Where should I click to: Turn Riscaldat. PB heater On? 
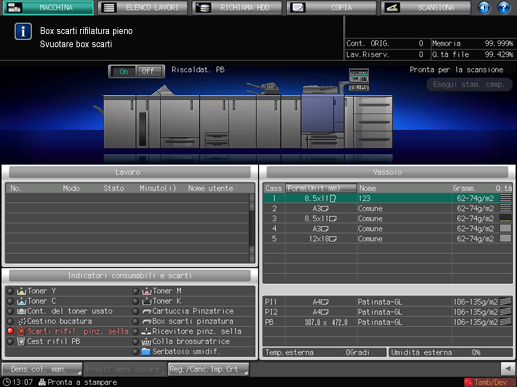123,72
